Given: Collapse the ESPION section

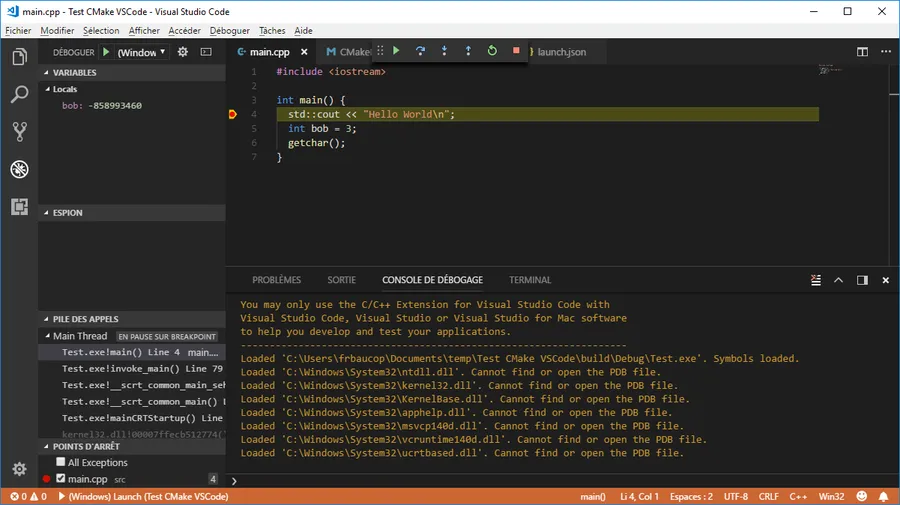Looking at the screenshot, I should point(131,212).
